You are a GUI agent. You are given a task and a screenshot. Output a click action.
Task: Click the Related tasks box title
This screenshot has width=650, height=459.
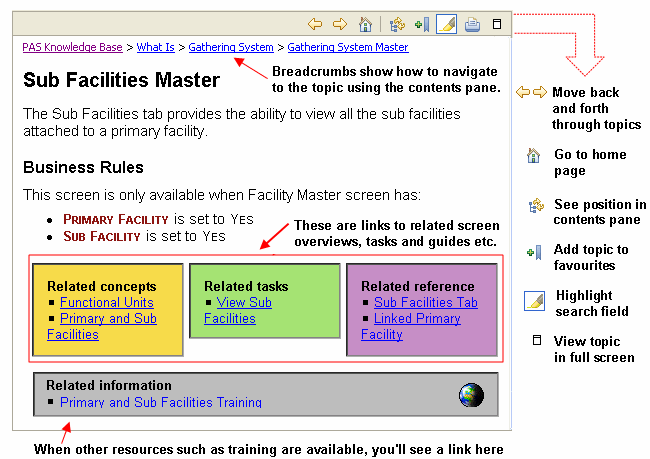pyautogui.click(x=246, y=287)
